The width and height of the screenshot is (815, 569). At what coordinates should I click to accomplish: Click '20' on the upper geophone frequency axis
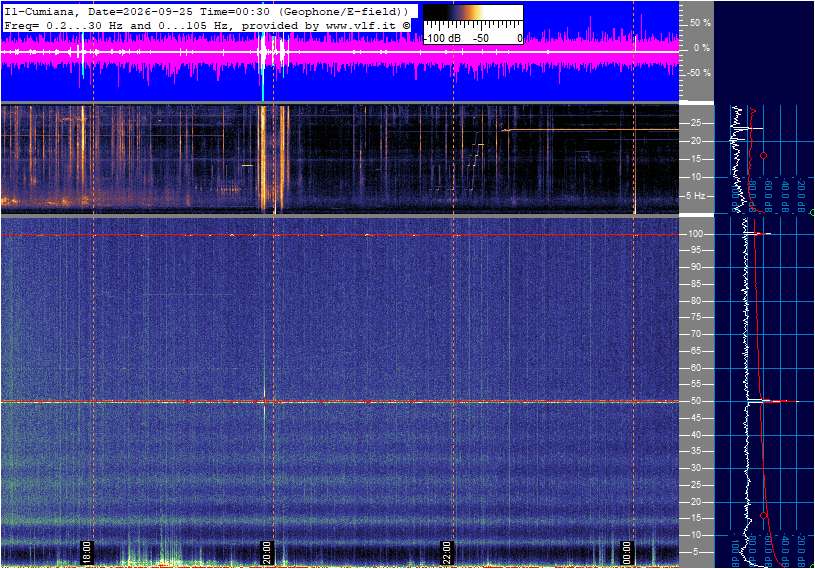click(x=695, y=141)
